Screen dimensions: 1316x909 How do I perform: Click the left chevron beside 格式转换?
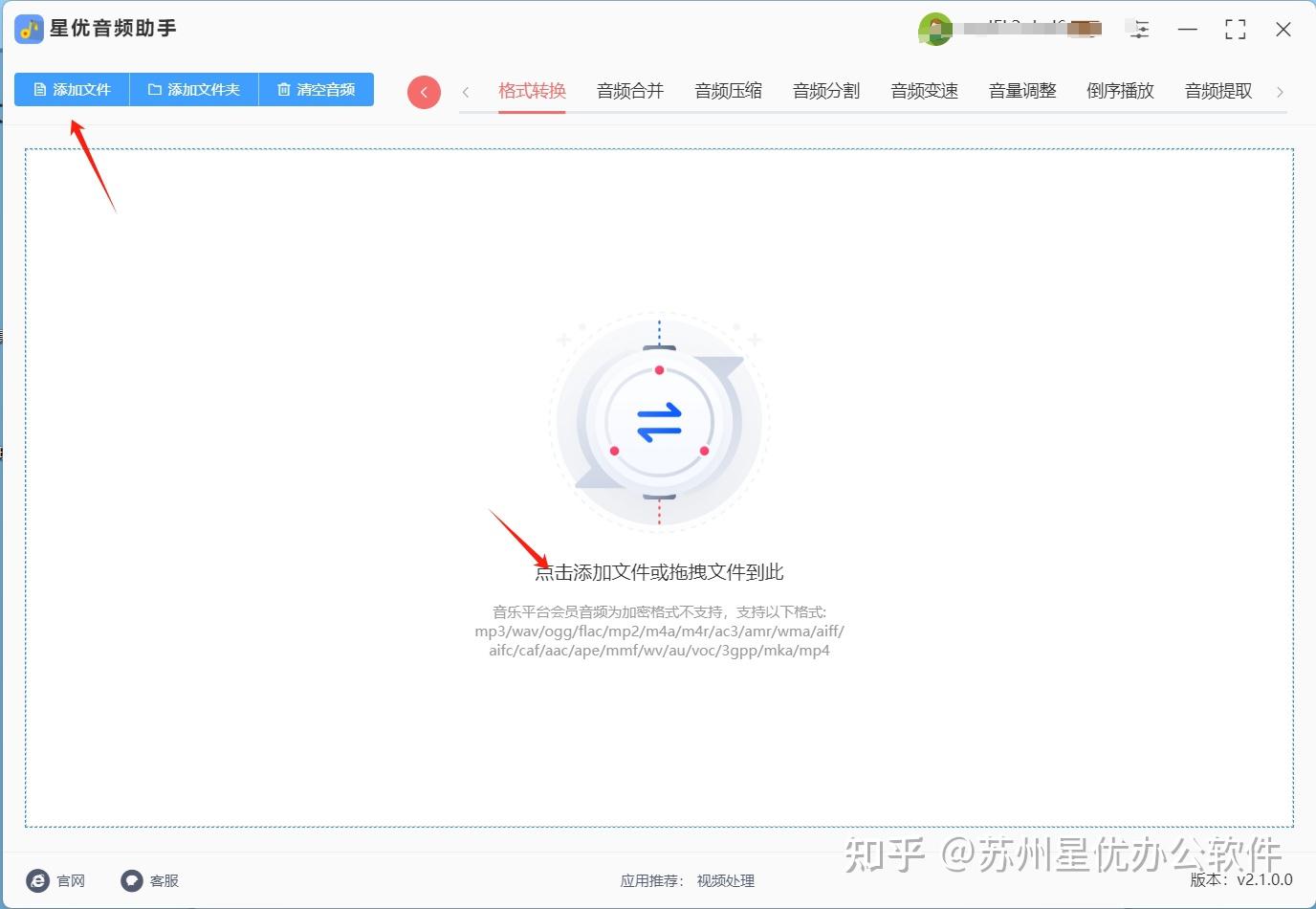(466, 92)
